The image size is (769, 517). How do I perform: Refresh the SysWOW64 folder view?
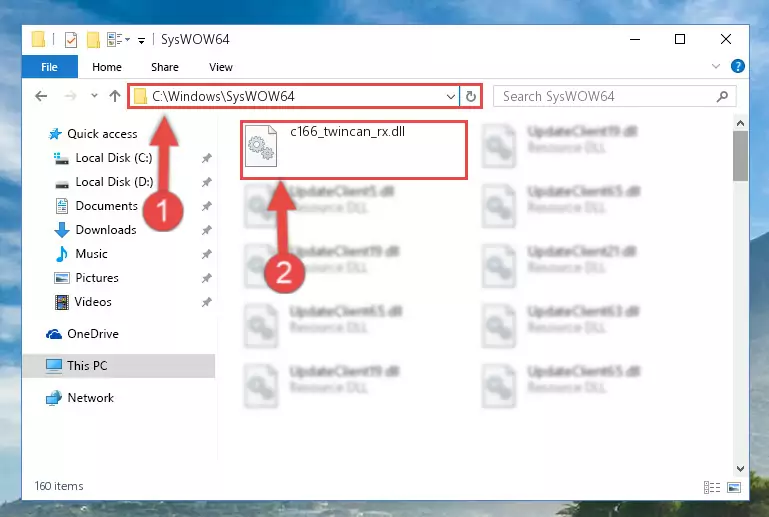click(470, 97)
